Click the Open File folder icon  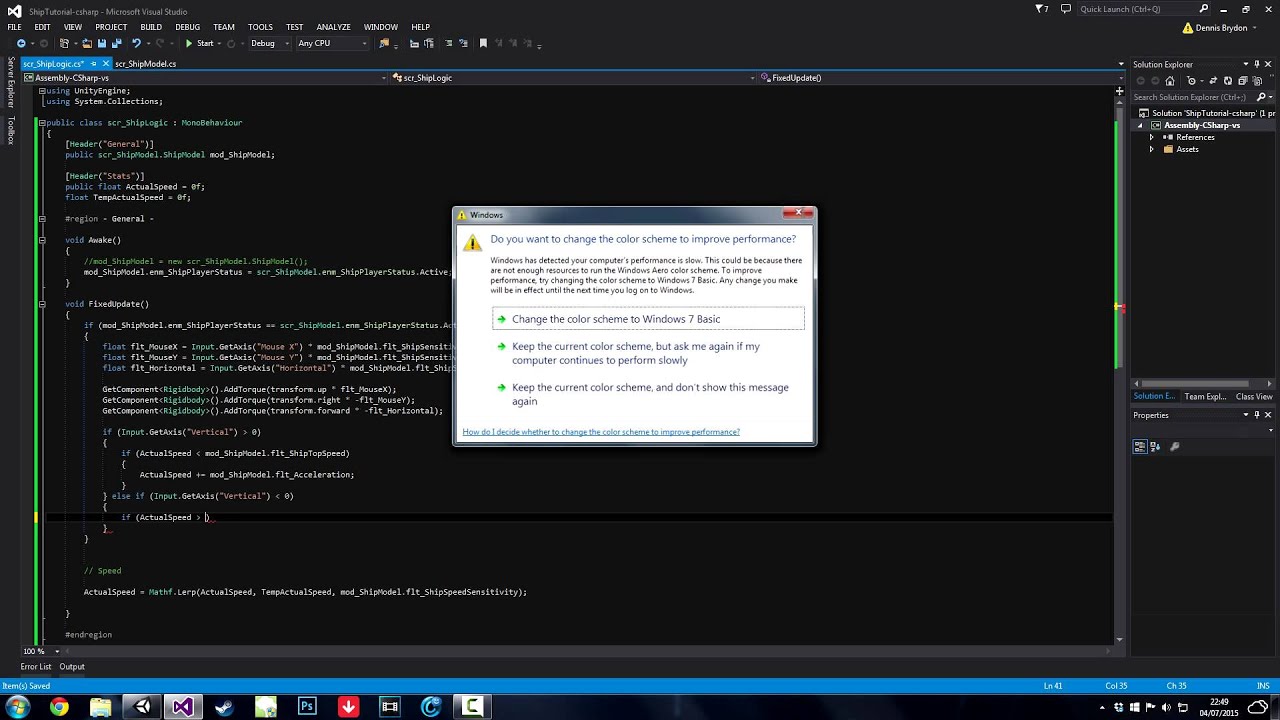point(87,43)
